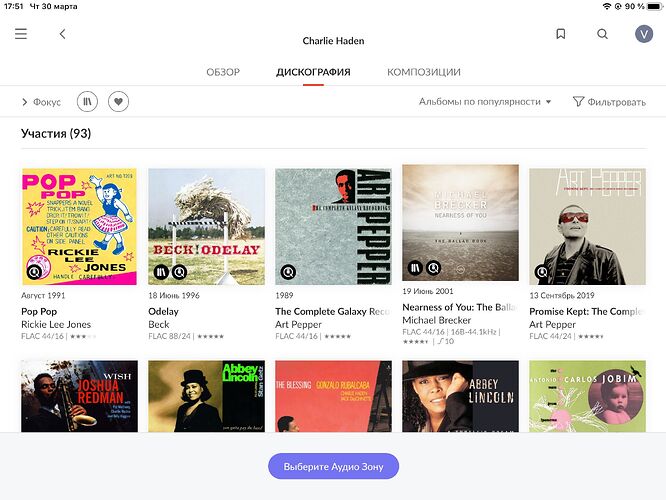Screen dimensions: 666x500
Task: Open artist link Michael Brecker
Action: tap(437, 320)
